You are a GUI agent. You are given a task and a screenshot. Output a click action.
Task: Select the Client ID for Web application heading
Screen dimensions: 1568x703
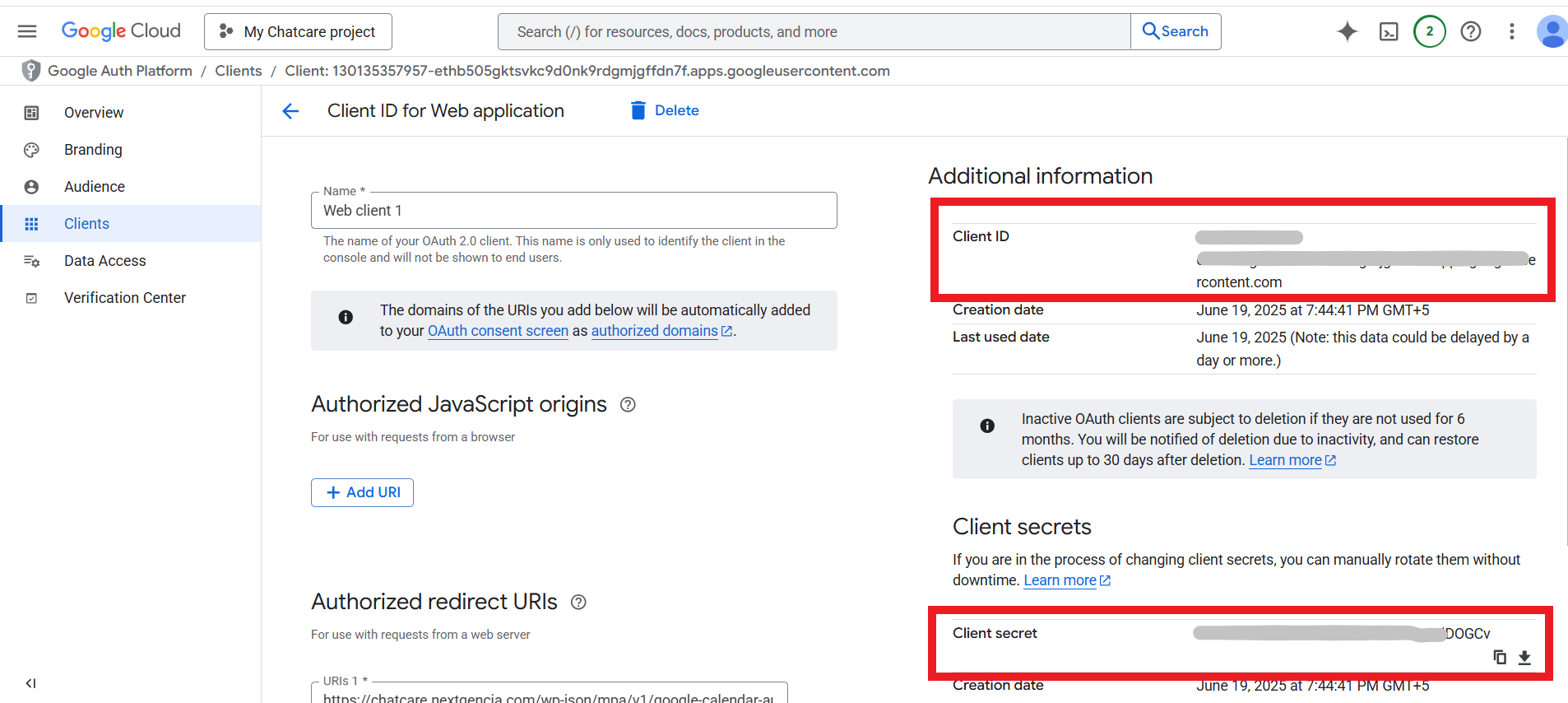pos(446,111)
